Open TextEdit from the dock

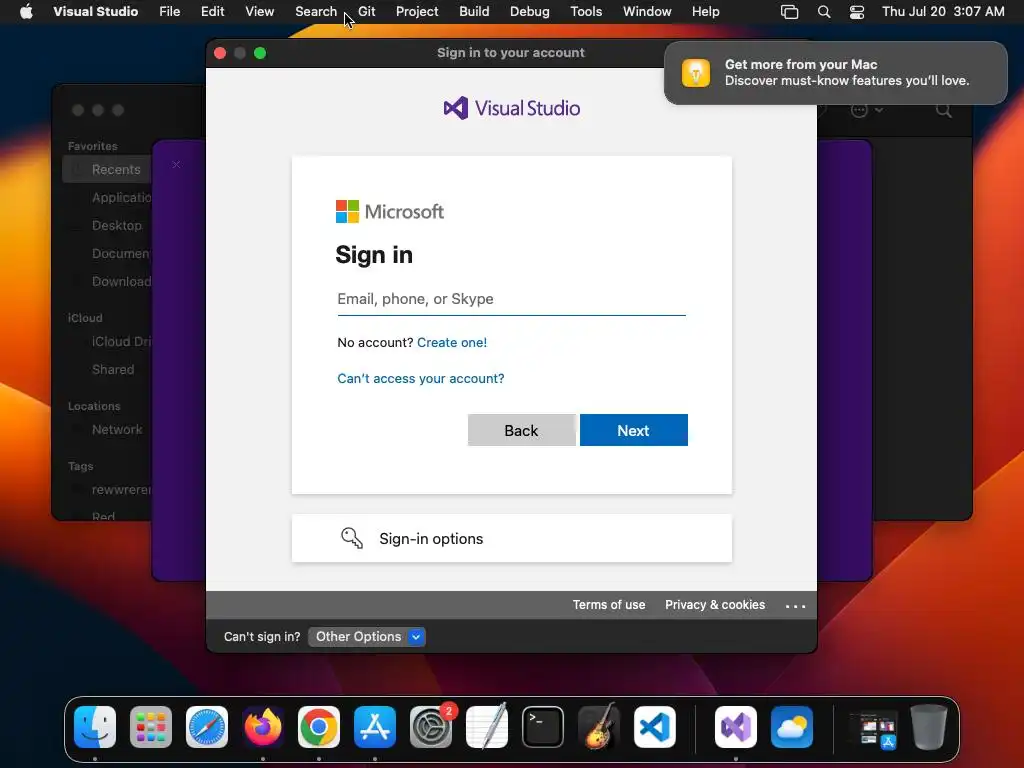(x=487, y=727)
